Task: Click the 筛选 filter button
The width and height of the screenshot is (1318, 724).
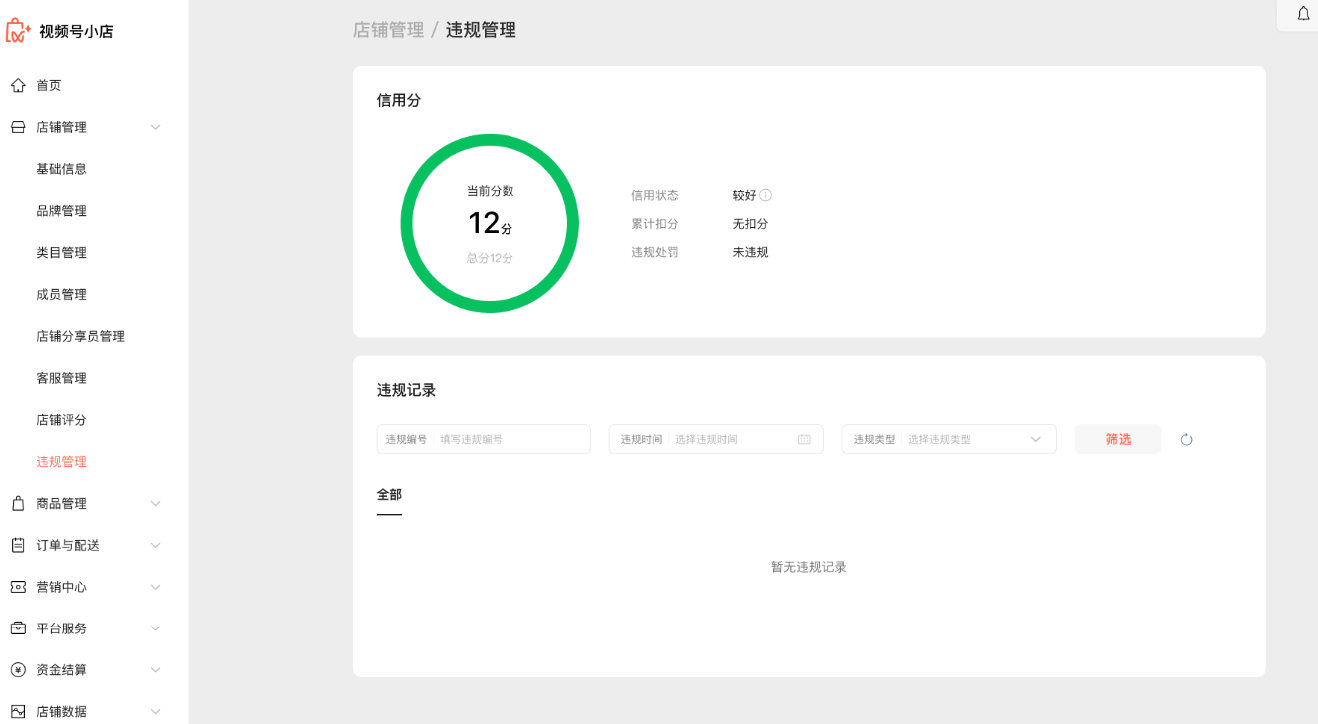Action: tap(1118, 440)
